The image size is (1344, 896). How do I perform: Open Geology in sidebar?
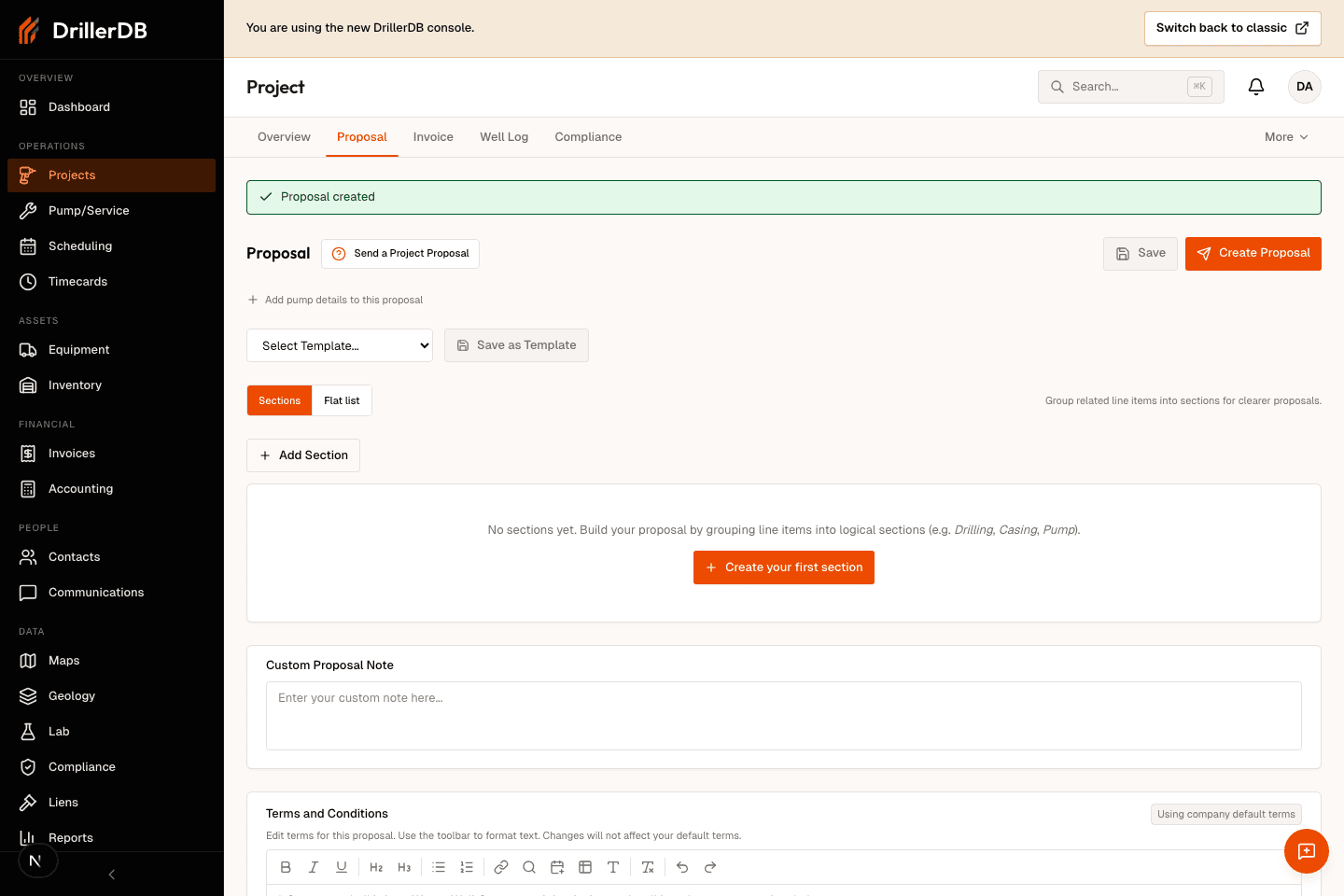[111, 696]
